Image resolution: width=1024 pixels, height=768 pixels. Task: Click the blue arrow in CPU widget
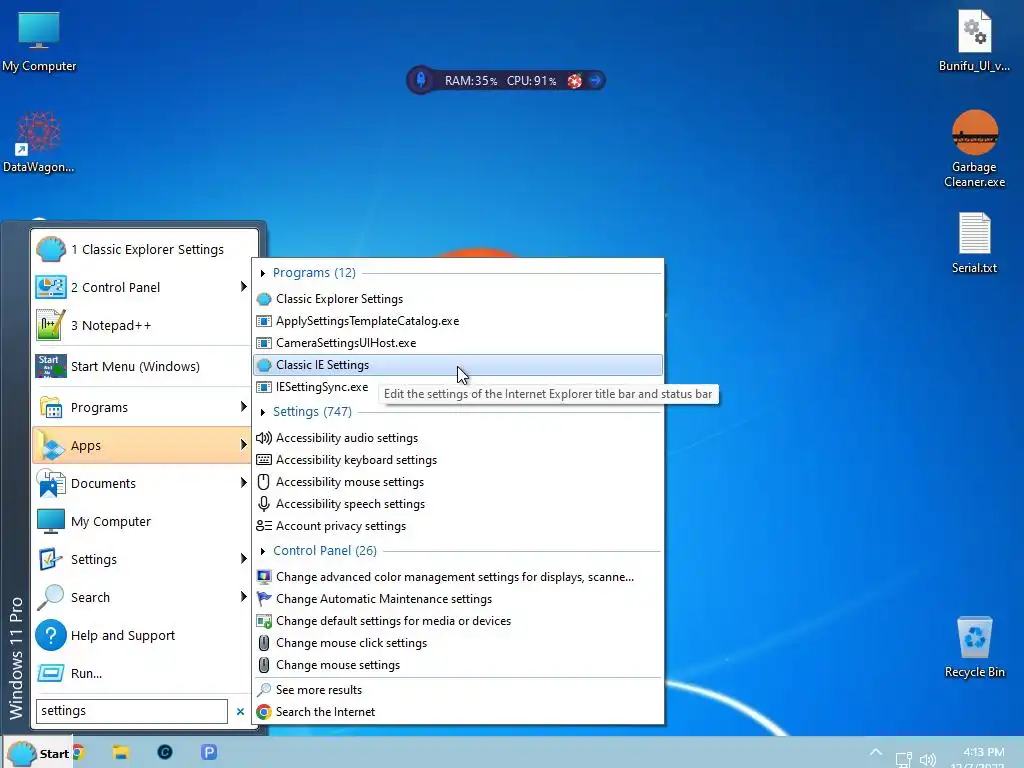pos(595,81)
